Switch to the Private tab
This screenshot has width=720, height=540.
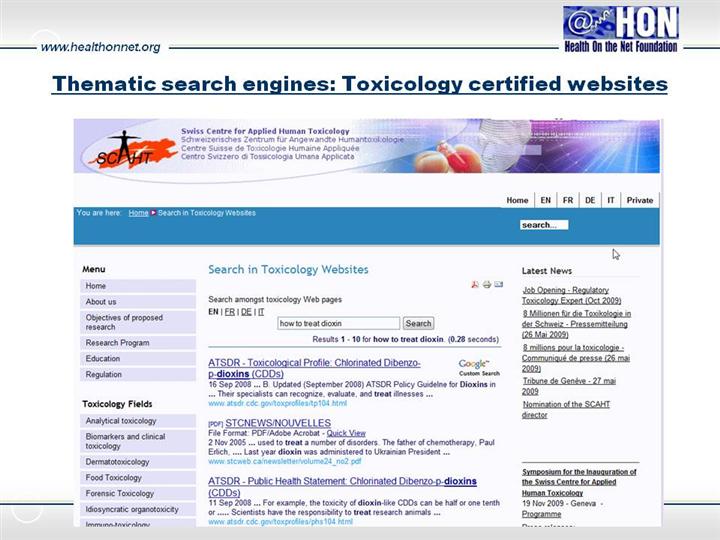click(x=639, y=200)
